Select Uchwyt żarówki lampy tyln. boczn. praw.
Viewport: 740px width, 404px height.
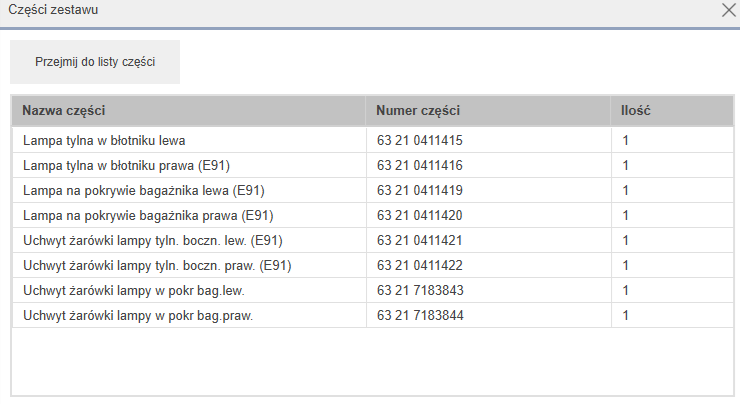tap(373, 265)
